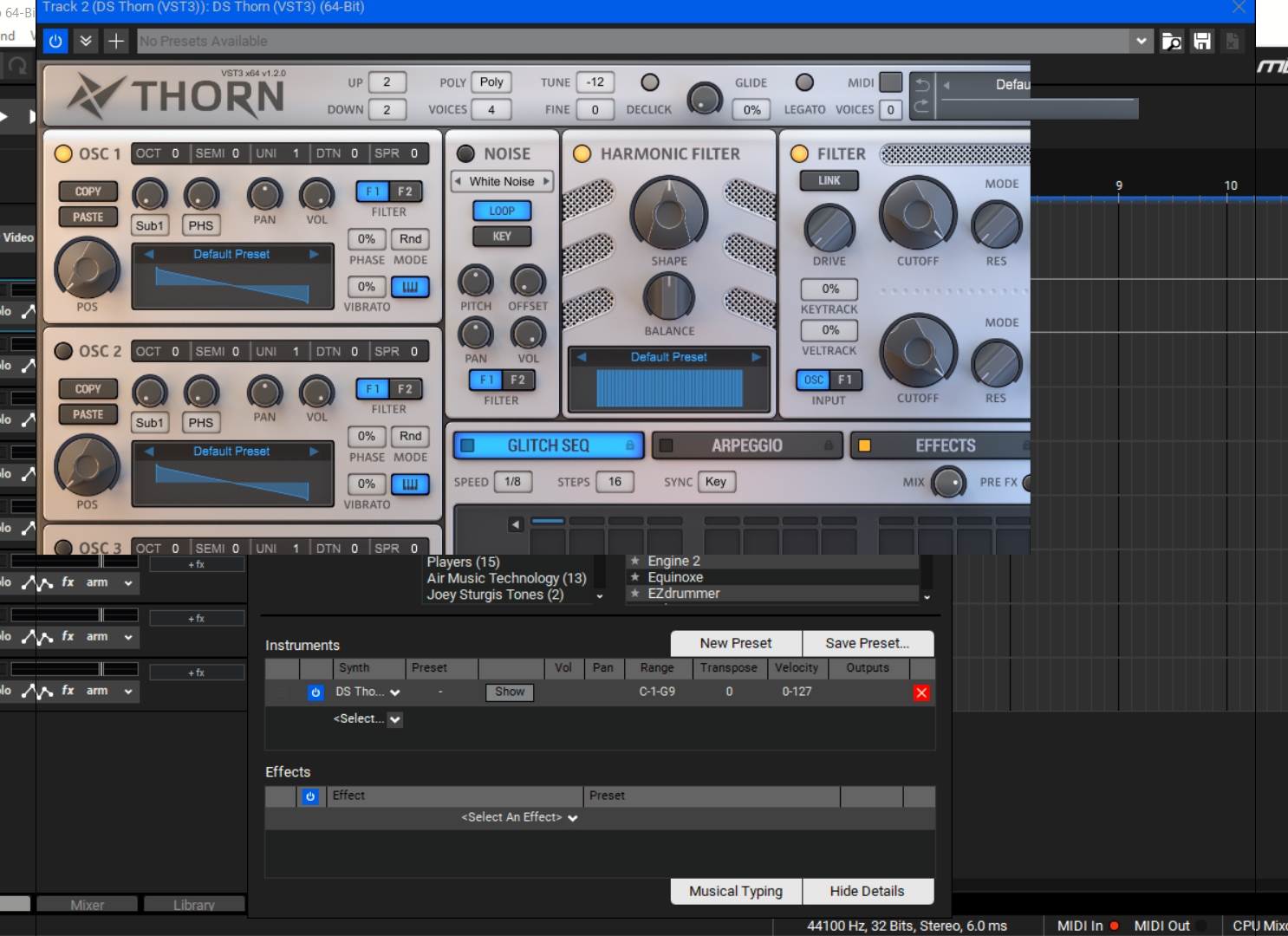Toggle OSC 1 vibrato keyboard icon
Viewport: 1288px width, 936px height.
[410, 287]
